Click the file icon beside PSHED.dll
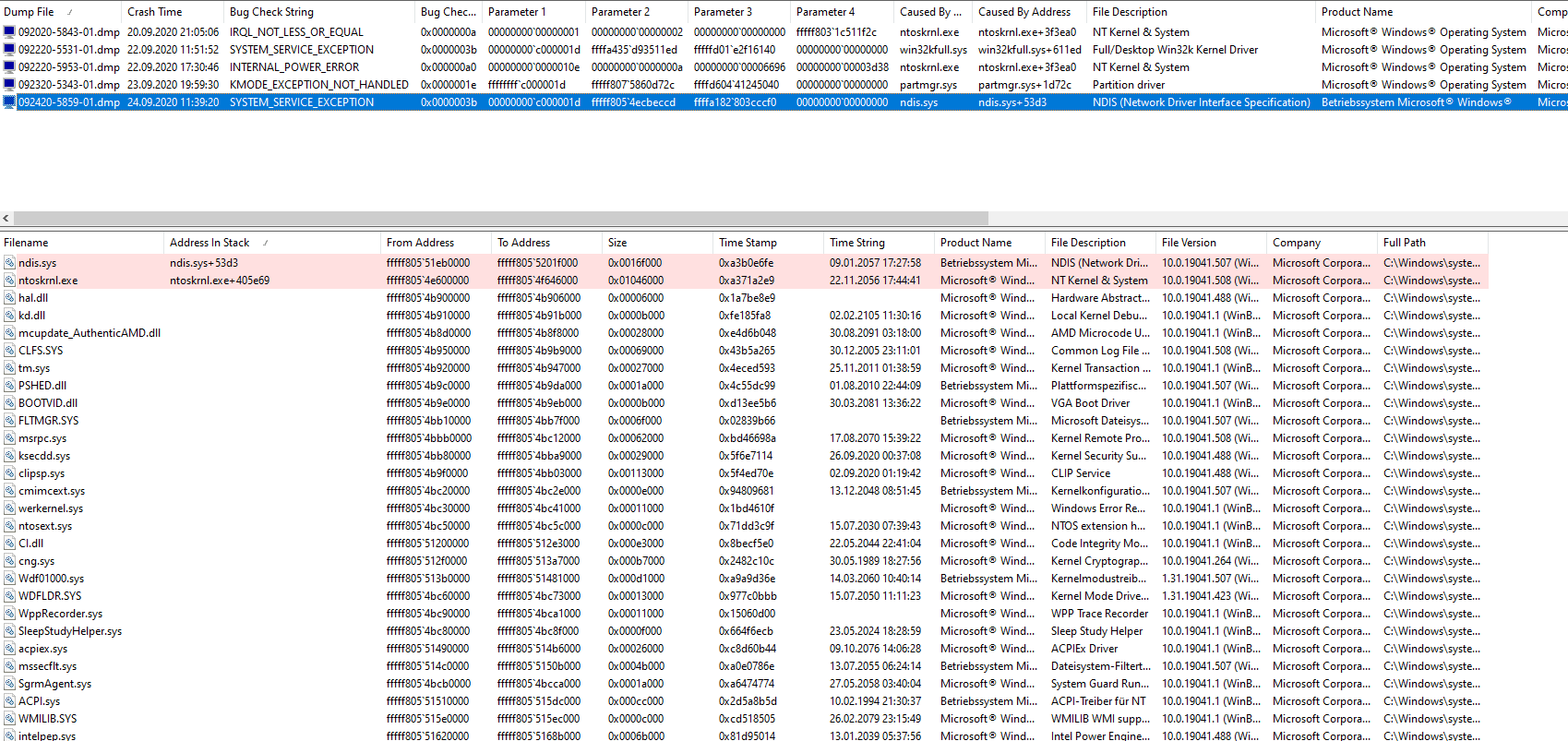 click(x=9, y=386)
